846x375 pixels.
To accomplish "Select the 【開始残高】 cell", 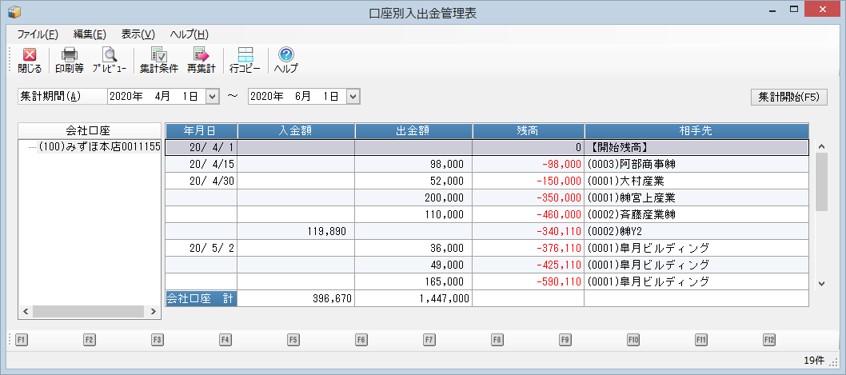I will 697,147.
